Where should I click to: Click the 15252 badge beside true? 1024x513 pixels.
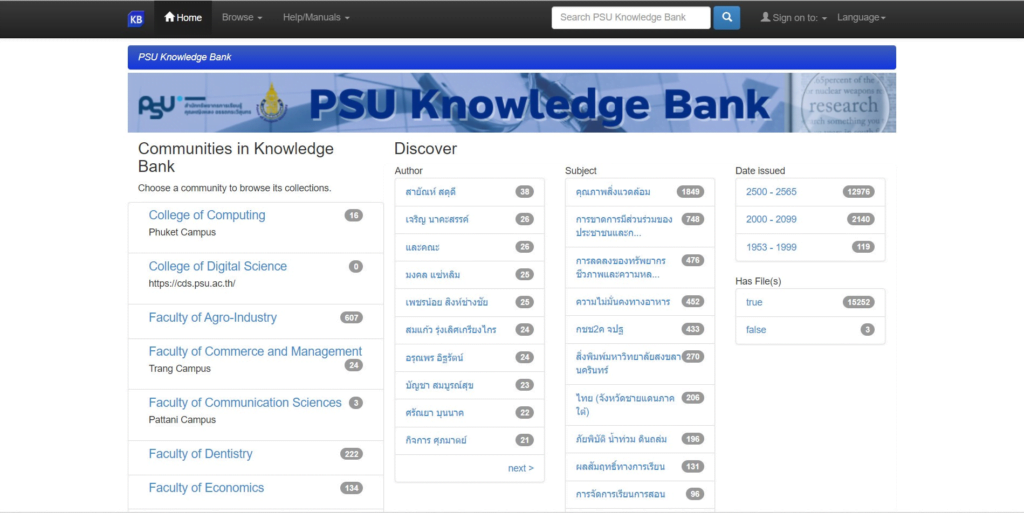click(858, 302)
